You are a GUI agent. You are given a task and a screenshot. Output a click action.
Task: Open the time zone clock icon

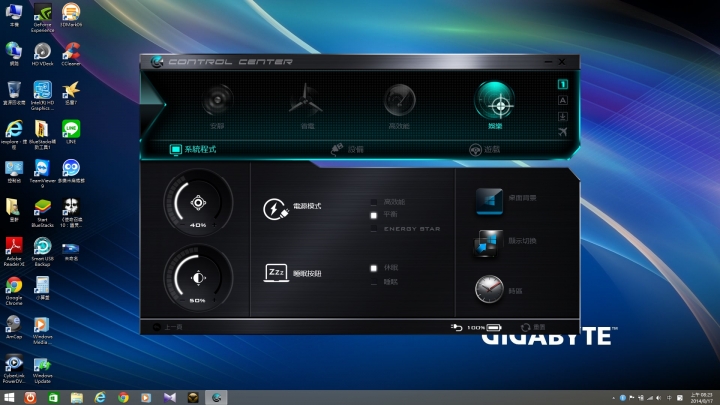489,289
